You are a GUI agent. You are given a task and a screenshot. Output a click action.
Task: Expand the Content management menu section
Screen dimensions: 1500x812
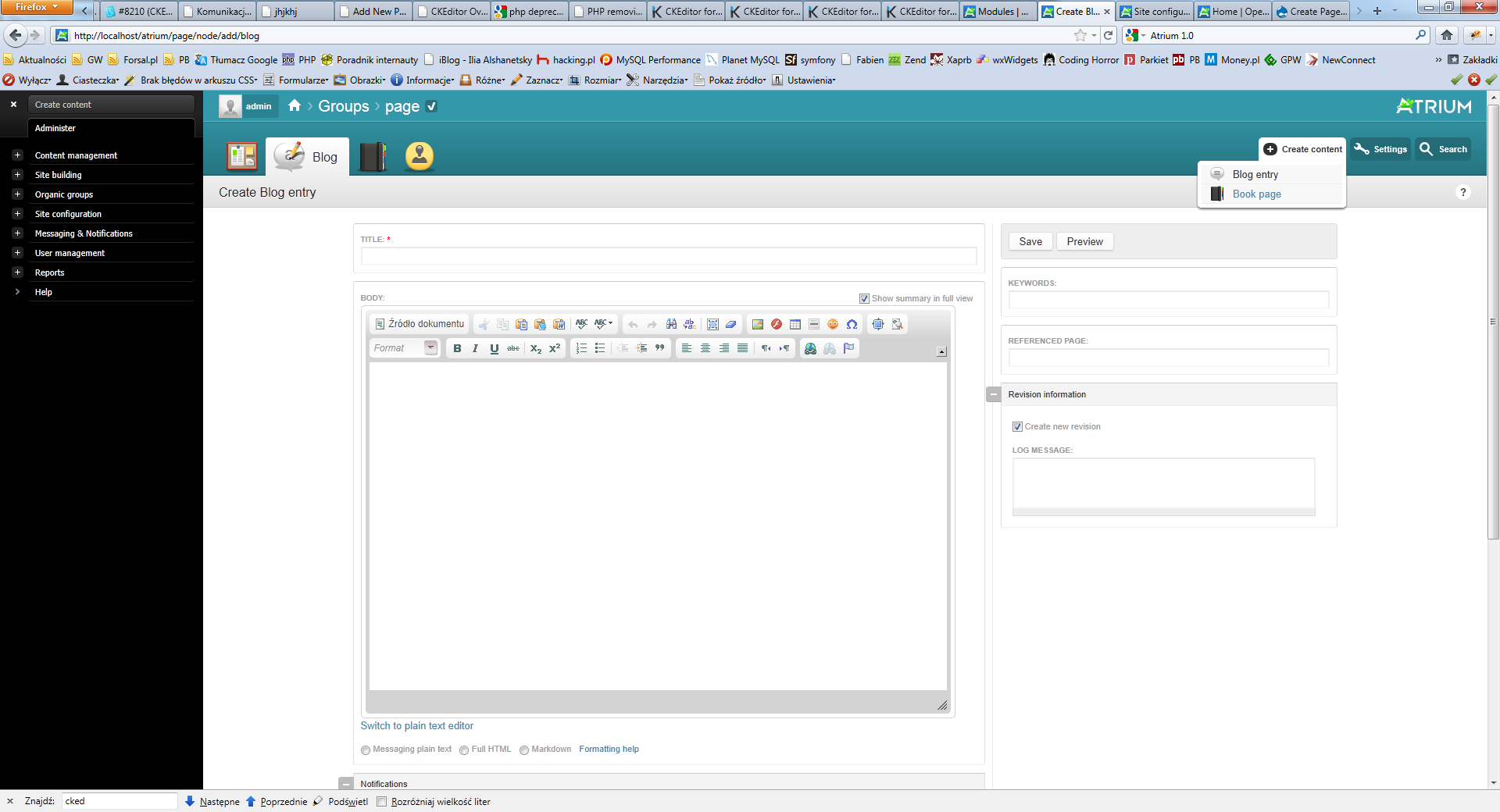coord(17,155)
